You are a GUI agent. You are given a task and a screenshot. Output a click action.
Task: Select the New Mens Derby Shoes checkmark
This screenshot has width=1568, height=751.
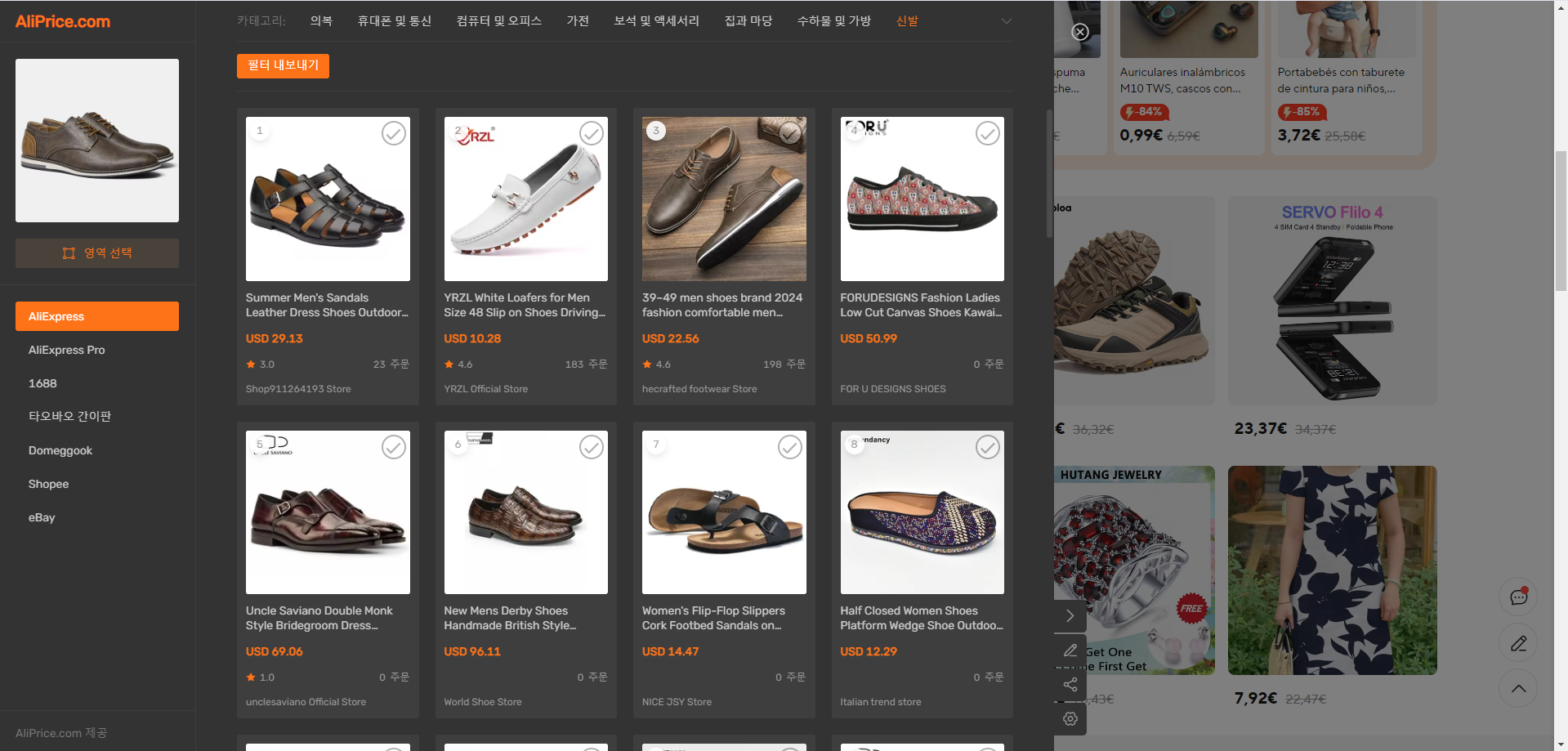point(592,447)
